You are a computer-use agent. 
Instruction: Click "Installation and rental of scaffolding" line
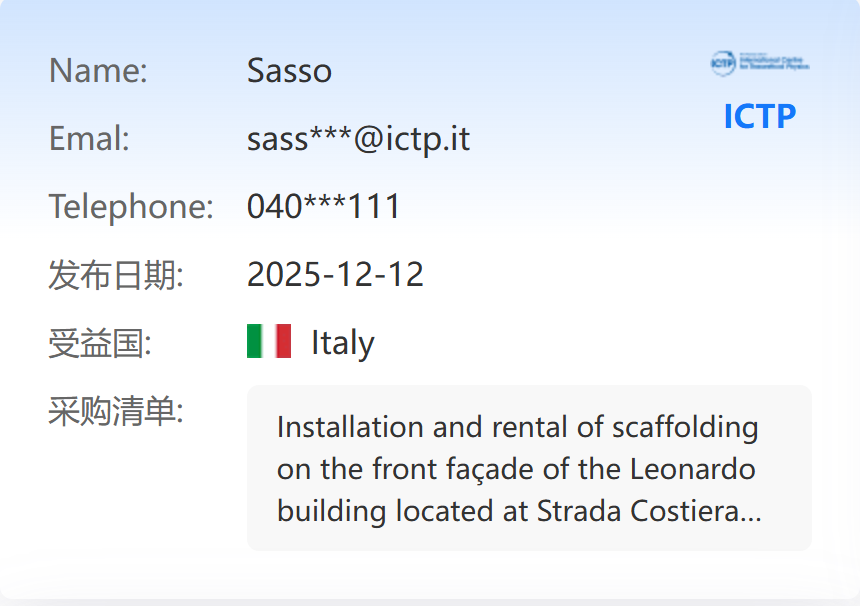click(x=517, y=427)
